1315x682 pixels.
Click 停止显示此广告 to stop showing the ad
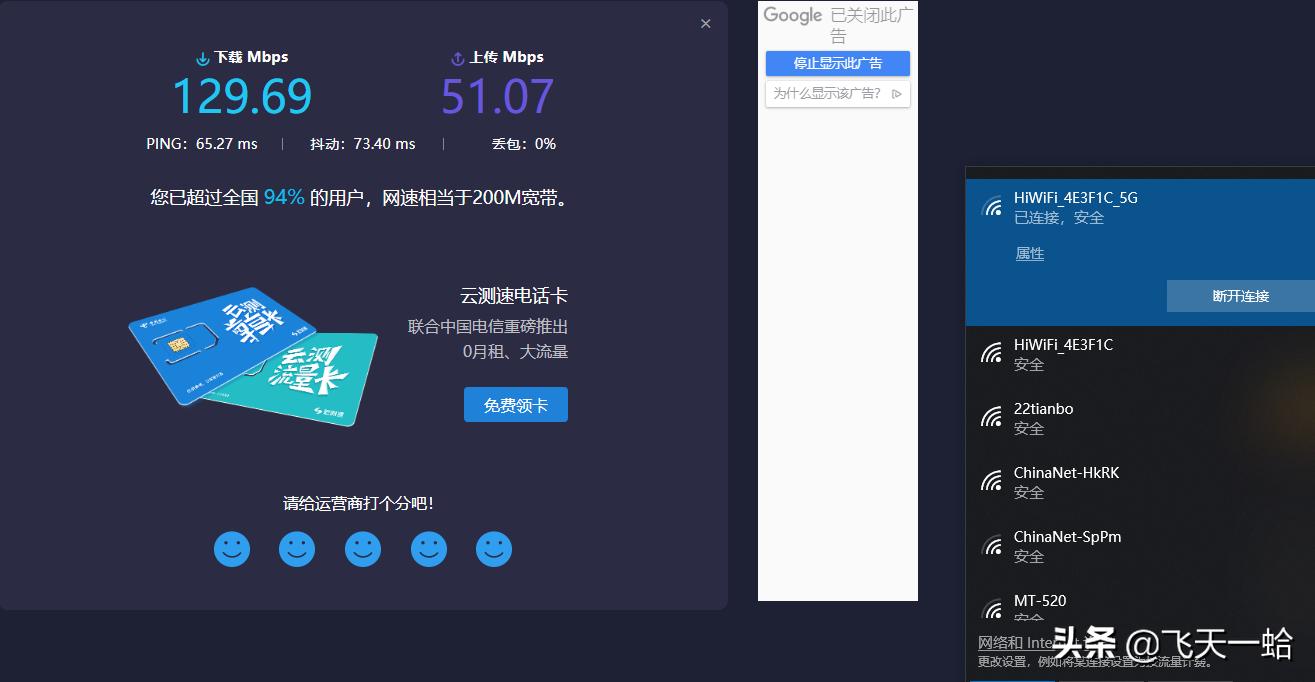tap(838, 63)
